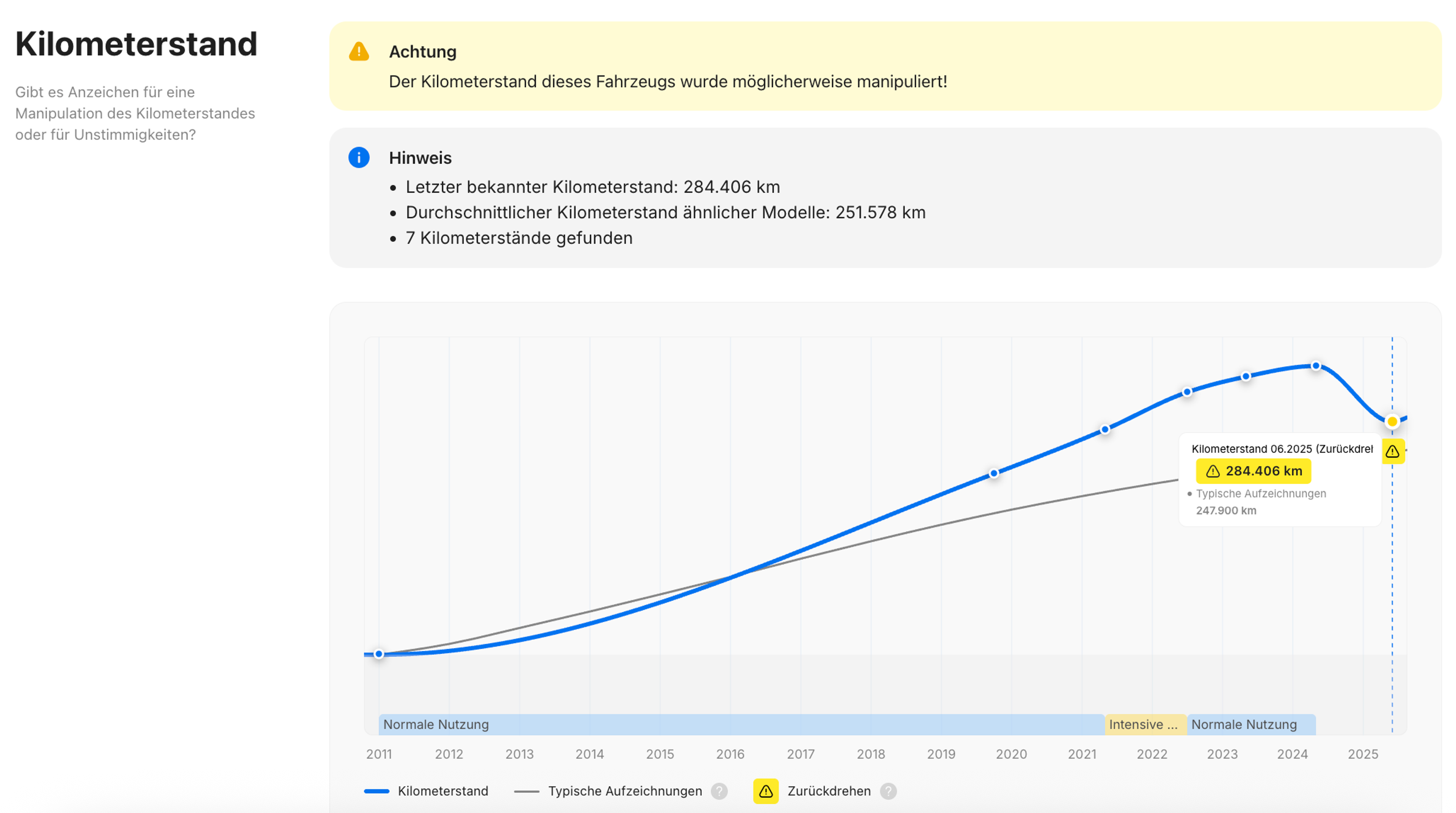
Task: Click Durchschnittlicher Kilometerstand ähnlicher Modelle line
Action: click(666, 212)
